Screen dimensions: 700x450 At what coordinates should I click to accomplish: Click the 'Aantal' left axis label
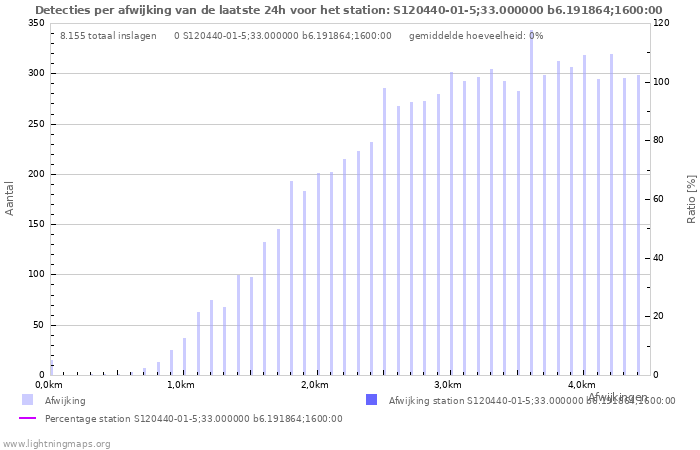(9, 198)
